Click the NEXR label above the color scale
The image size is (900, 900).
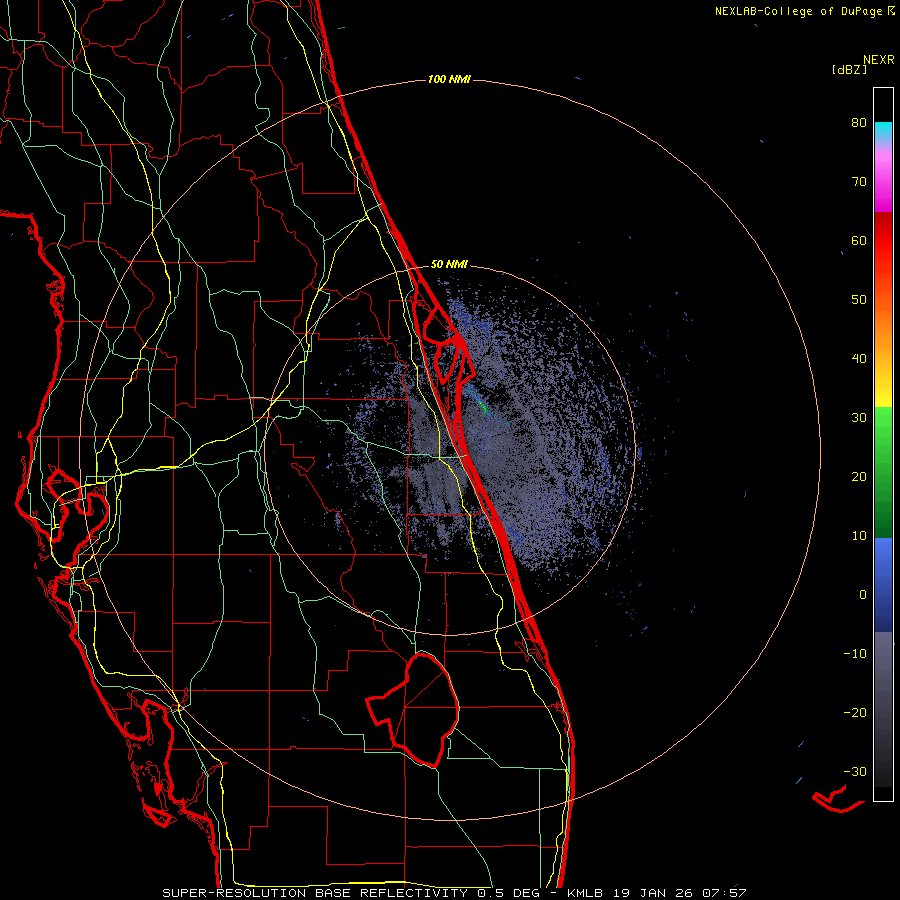tap(879, 60)
